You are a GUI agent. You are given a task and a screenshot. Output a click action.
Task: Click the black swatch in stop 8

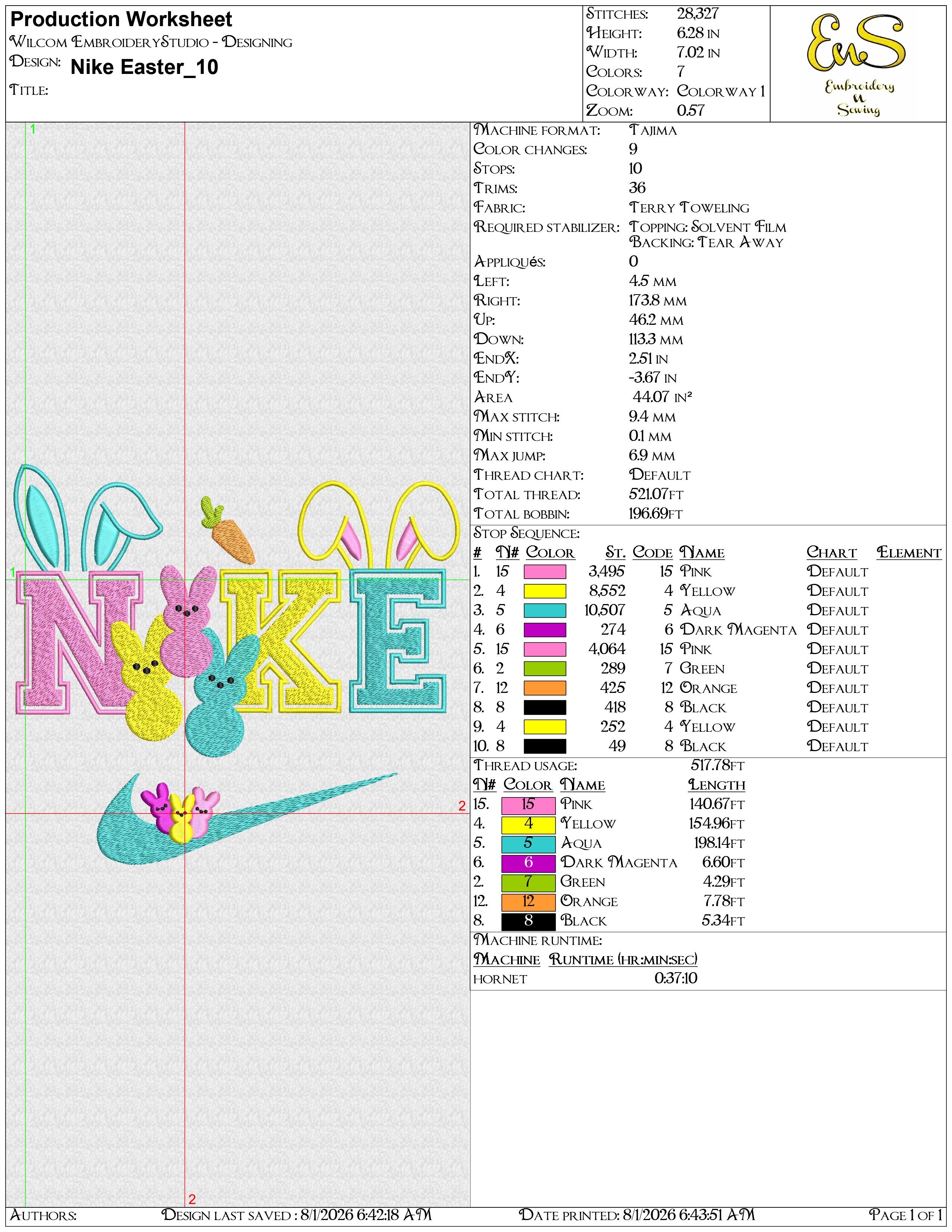[545, 707]
